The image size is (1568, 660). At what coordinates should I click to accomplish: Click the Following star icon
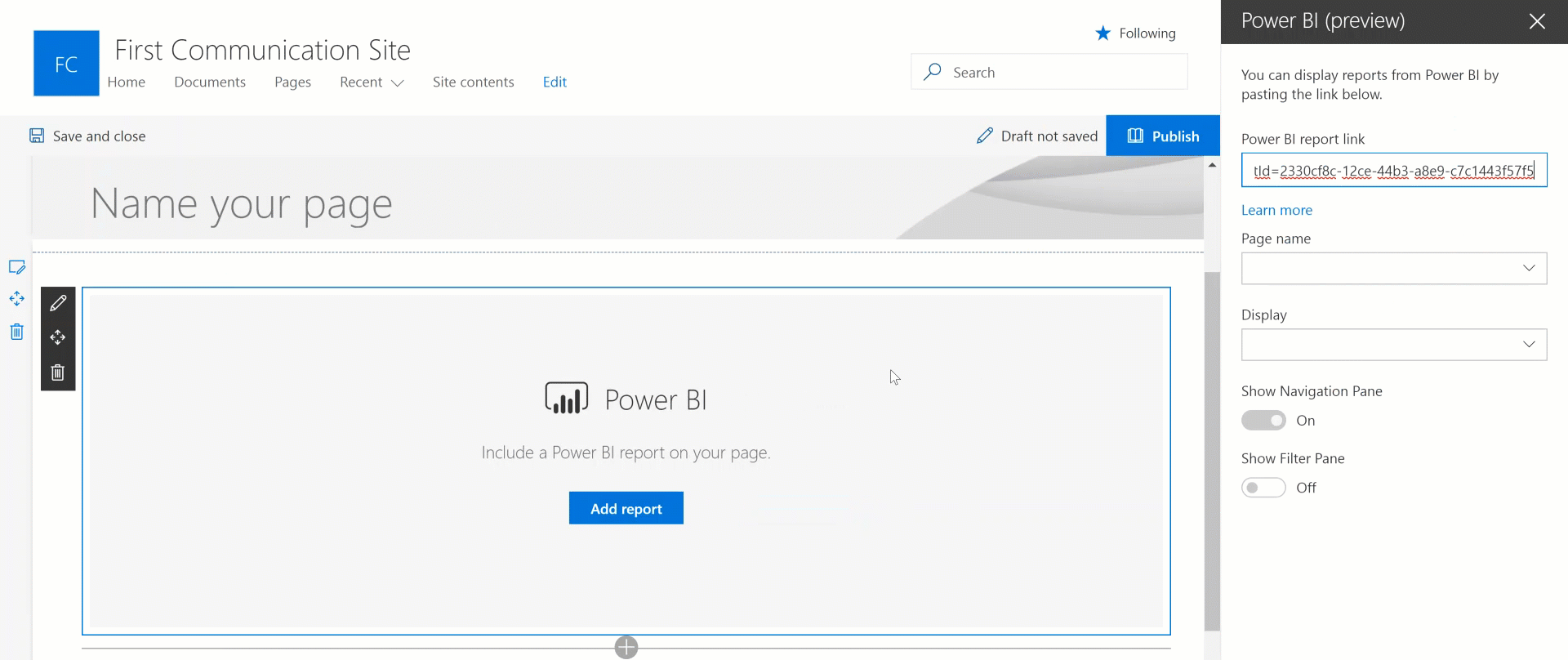point(1102,33)
